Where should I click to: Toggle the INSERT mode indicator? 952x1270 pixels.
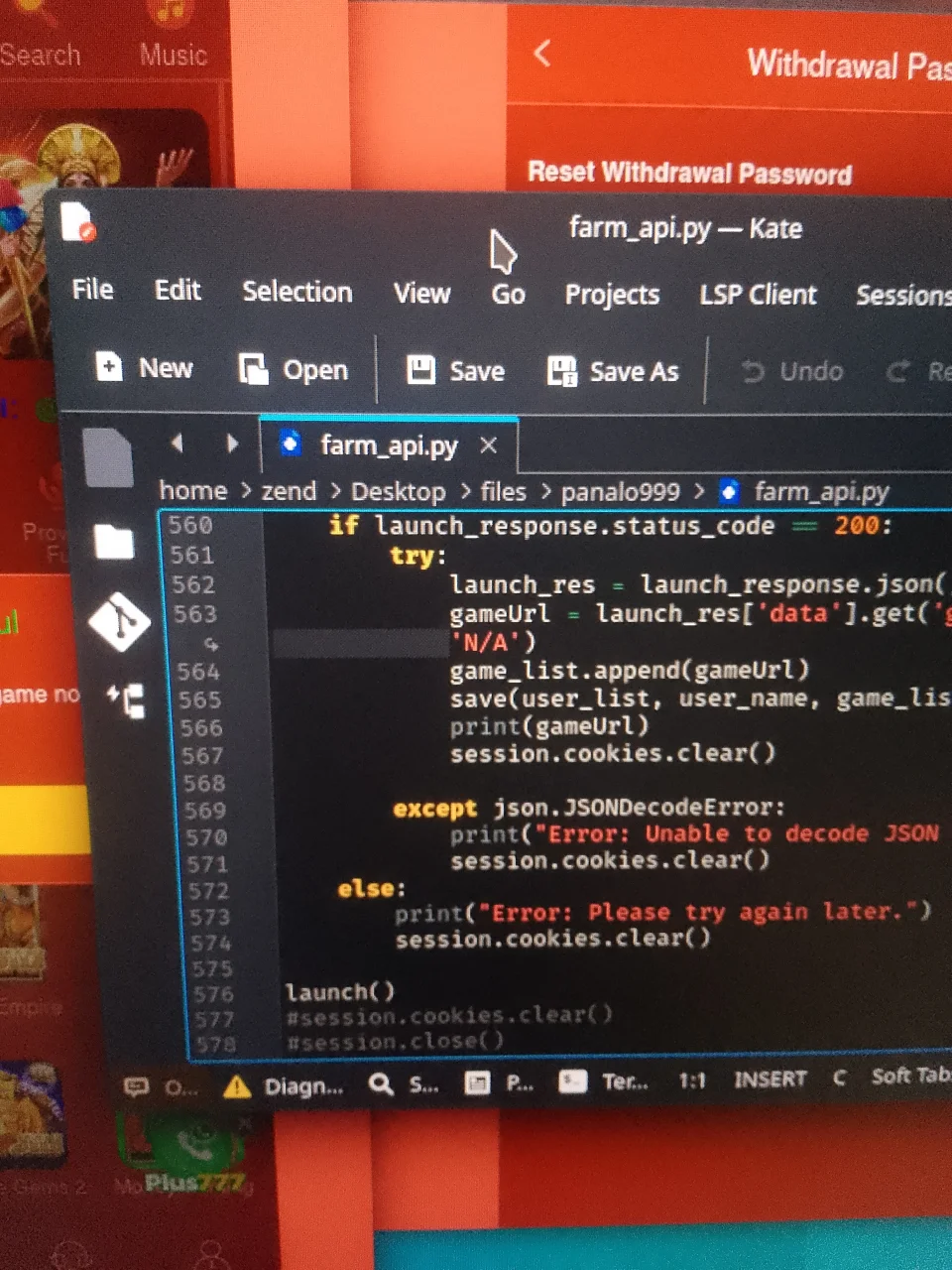click(x=770, y=1079)
